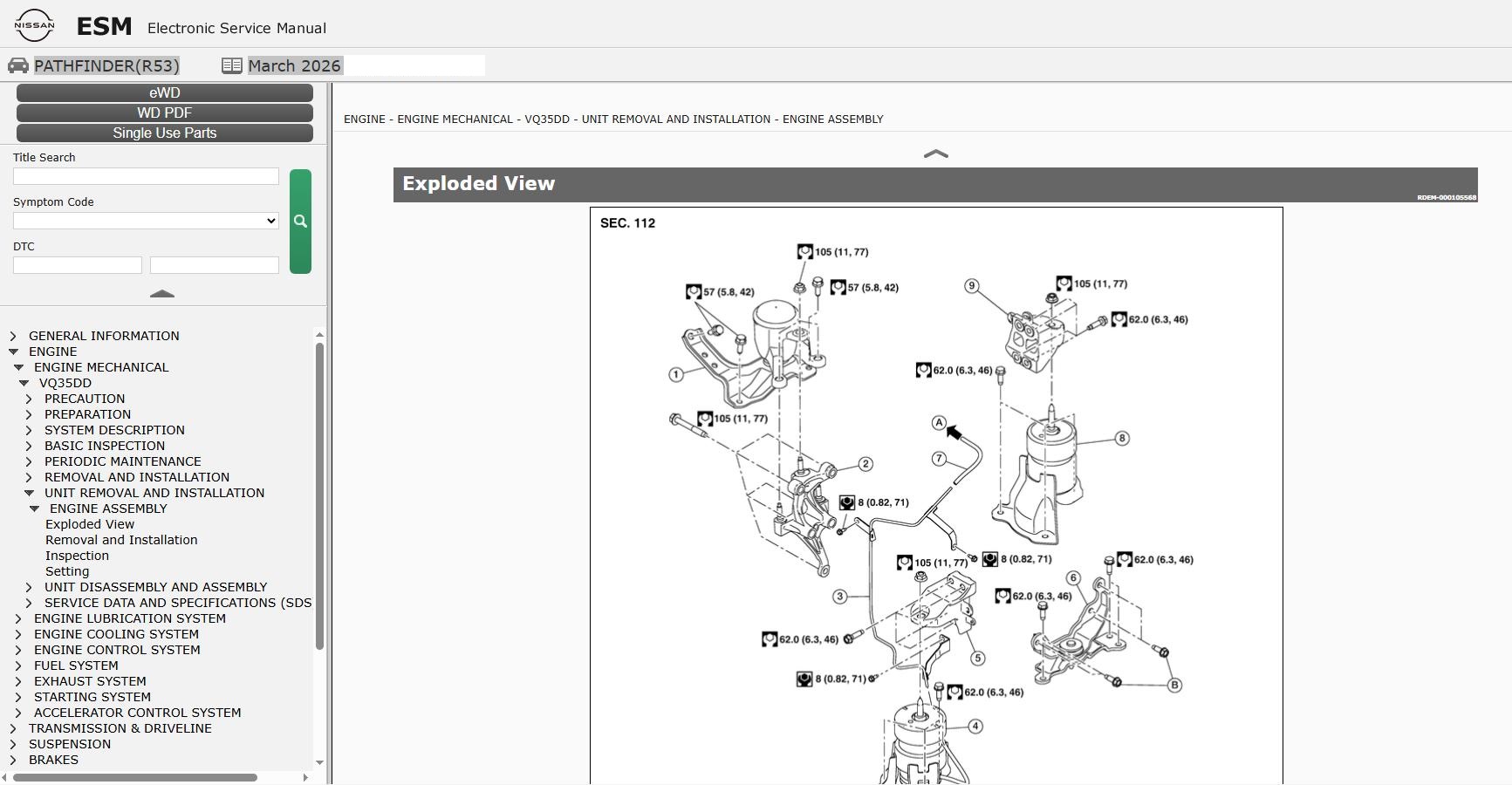
Task: Open the WD PDF button
Action: point(165,113)
